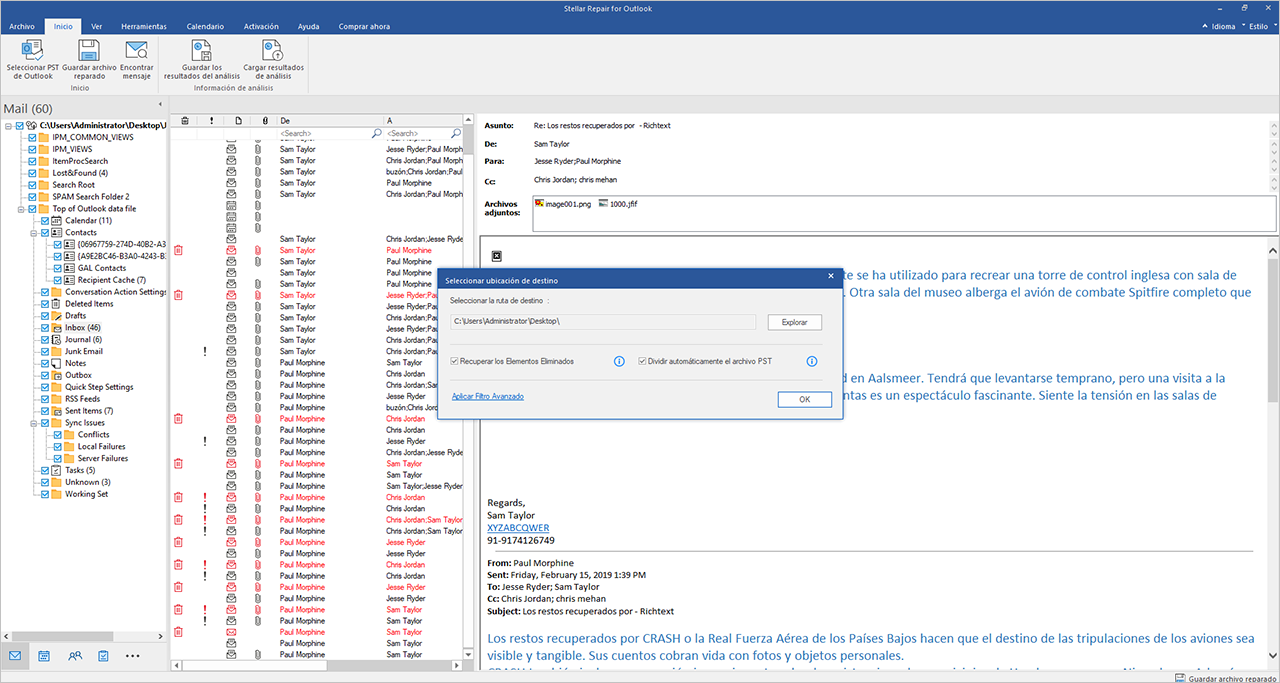Collapse the Contacts folder node
1280x683 pixels.
33,232
